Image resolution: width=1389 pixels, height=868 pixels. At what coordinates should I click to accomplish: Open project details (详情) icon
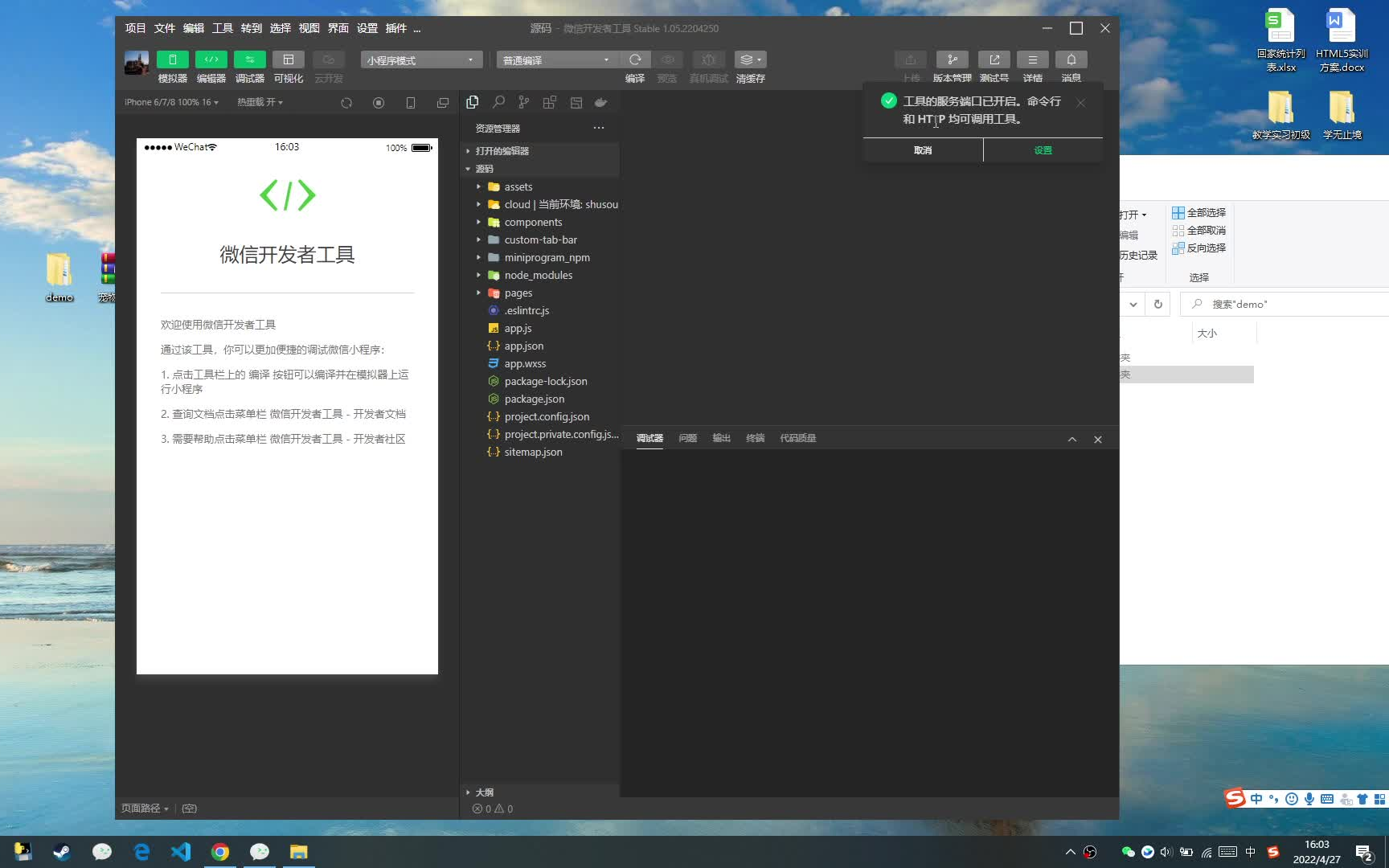tap(1033, 59)
